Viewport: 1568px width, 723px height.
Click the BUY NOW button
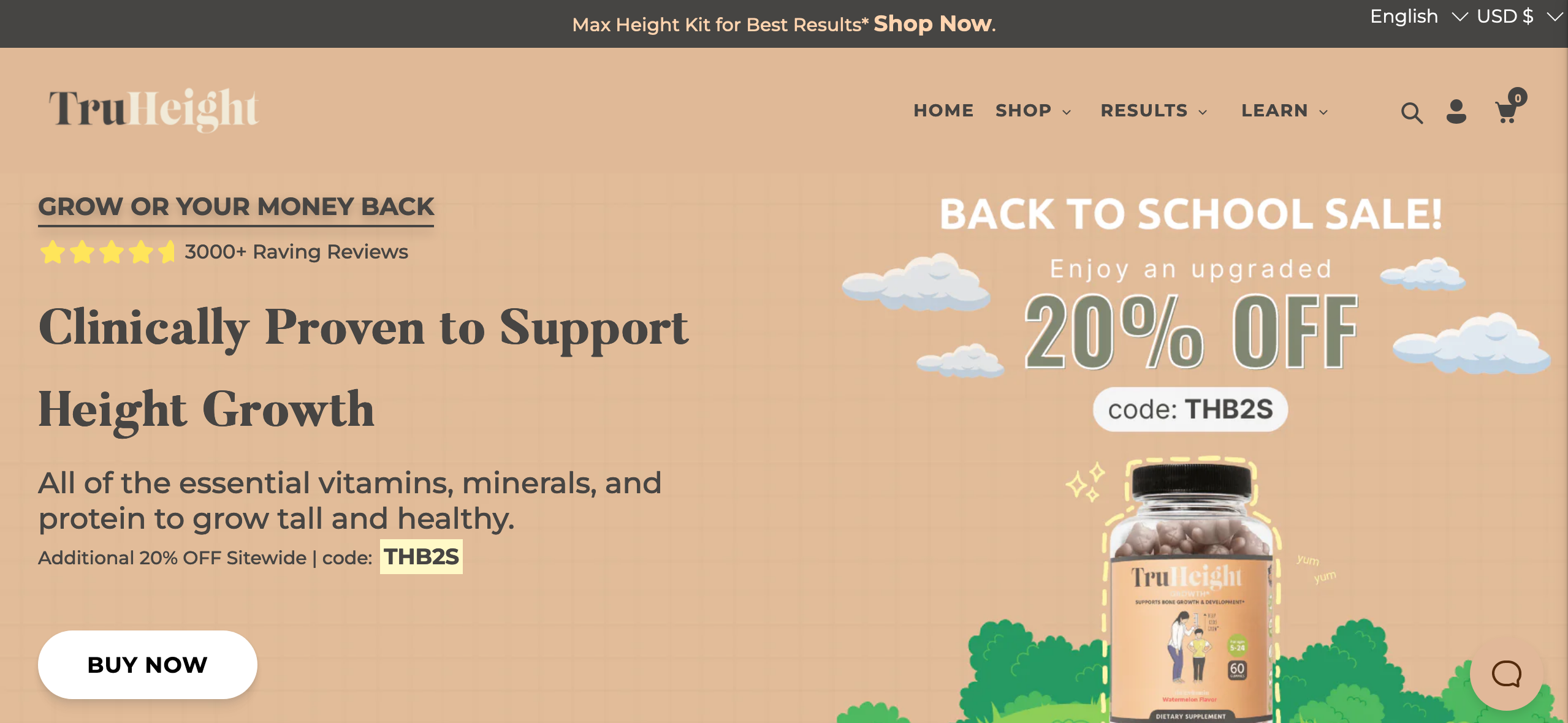pos(148,665)
